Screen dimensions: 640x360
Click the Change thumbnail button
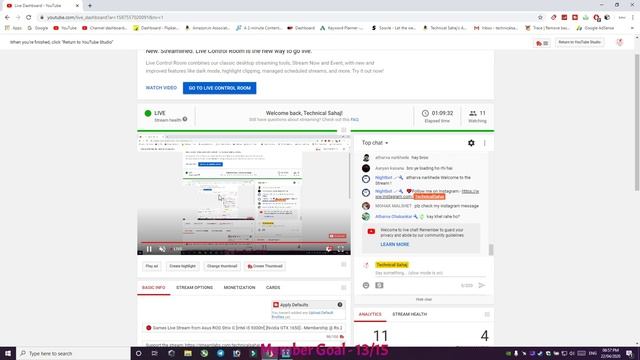(222, 266)
